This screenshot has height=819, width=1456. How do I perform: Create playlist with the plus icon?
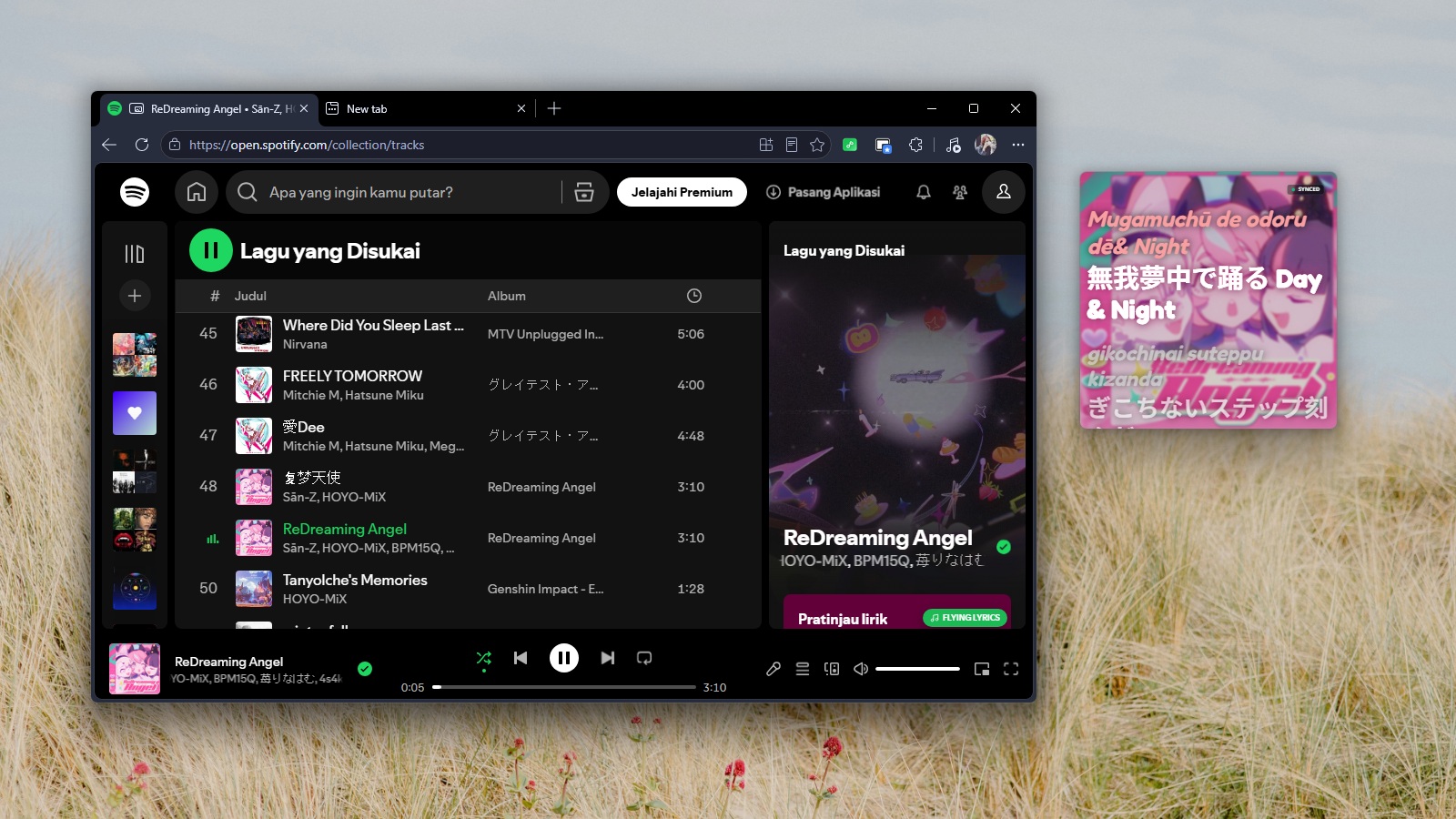[x=135, y=296]
